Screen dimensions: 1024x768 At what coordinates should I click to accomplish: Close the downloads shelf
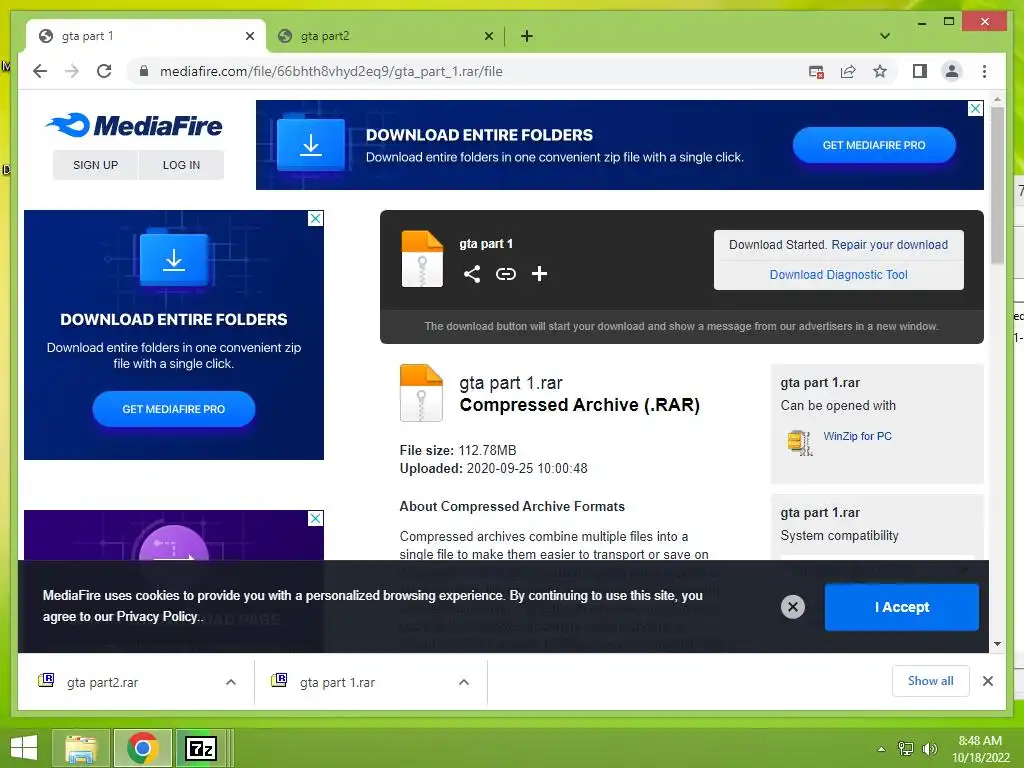pos(988,681)
